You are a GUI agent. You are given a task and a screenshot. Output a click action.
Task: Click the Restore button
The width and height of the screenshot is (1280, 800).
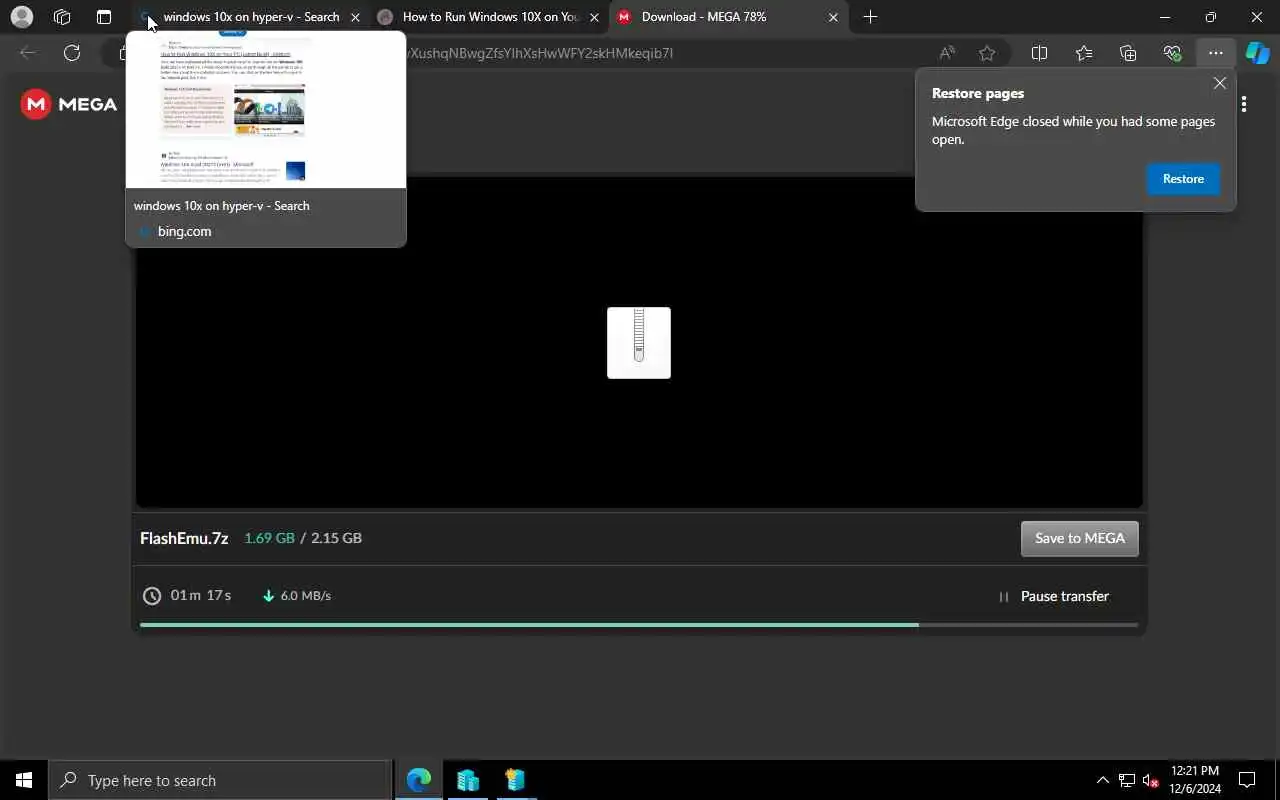tap(1183, 179)
